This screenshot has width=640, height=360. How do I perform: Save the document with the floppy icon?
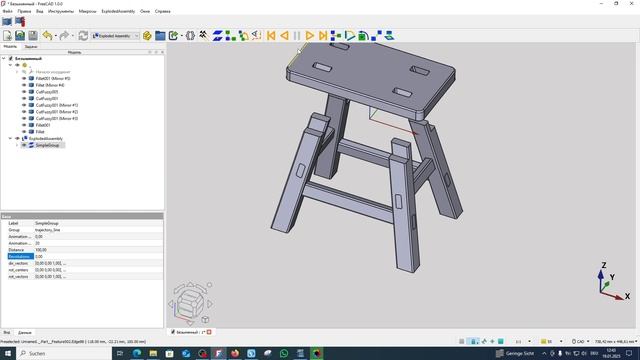33,36
